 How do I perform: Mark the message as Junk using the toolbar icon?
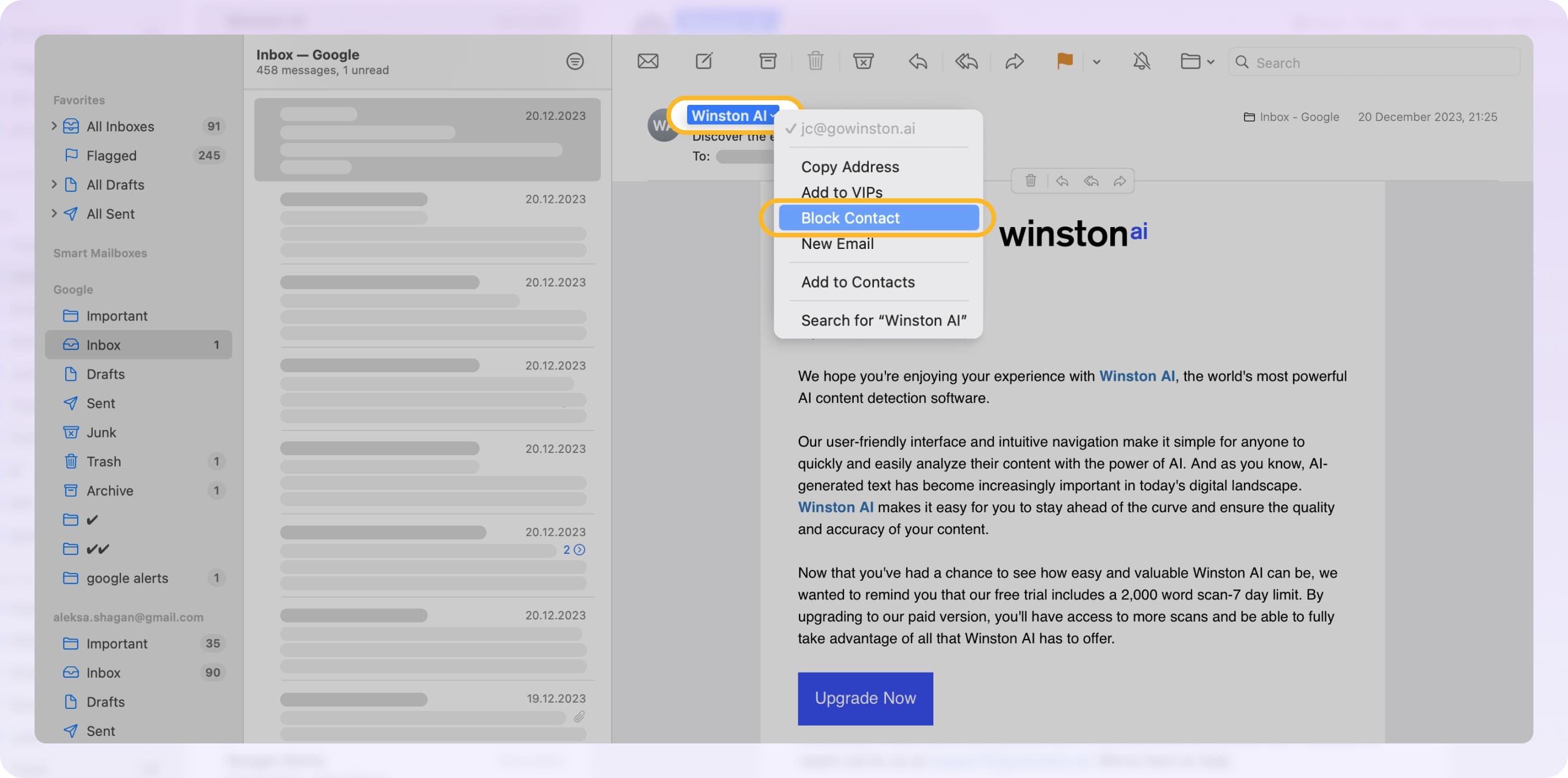point(864,61)
